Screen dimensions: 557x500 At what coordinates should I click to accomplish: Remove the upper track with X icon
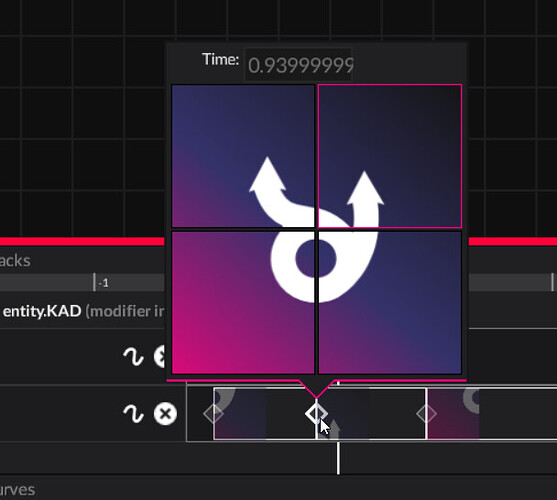(159, 356)
